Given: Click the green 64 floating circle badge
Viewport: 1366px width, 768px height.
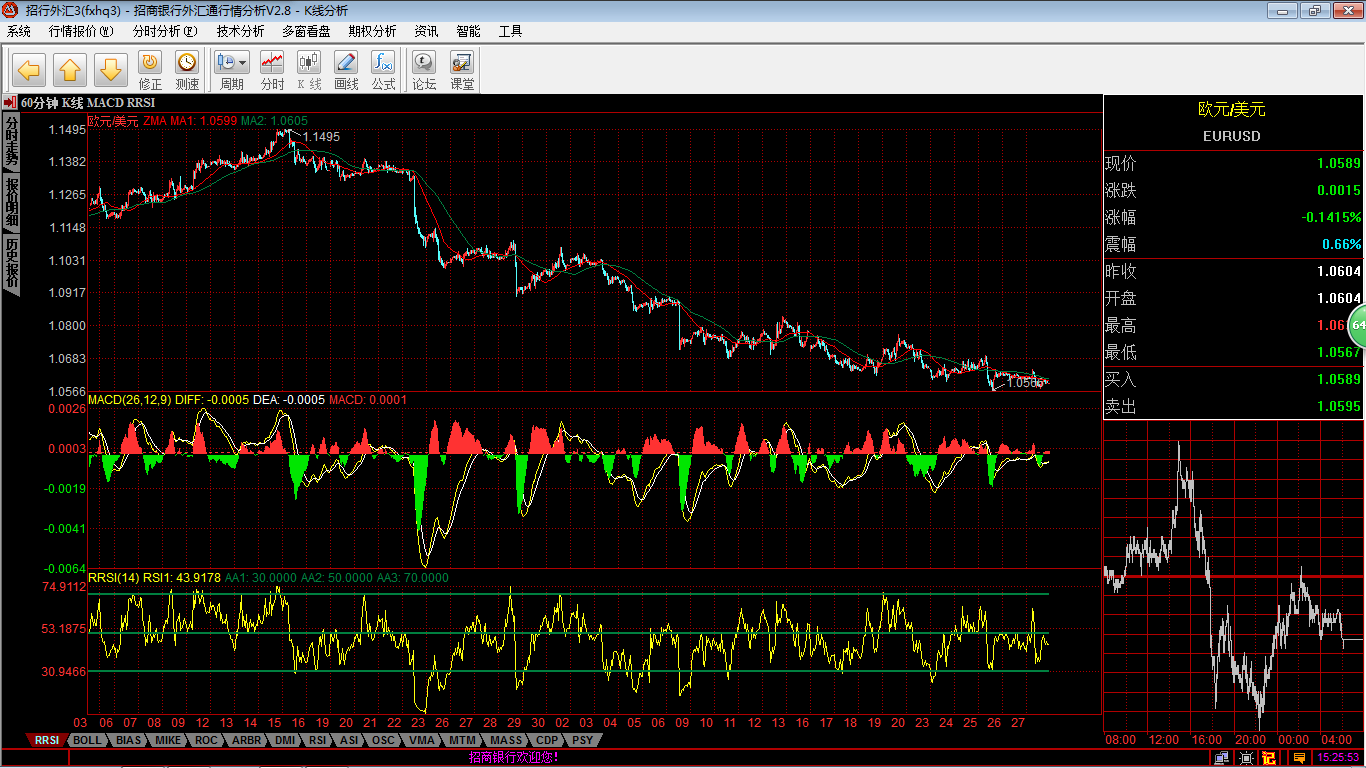Looking at the screenshot, I should pyautogui.click(x=1357, y=325).
